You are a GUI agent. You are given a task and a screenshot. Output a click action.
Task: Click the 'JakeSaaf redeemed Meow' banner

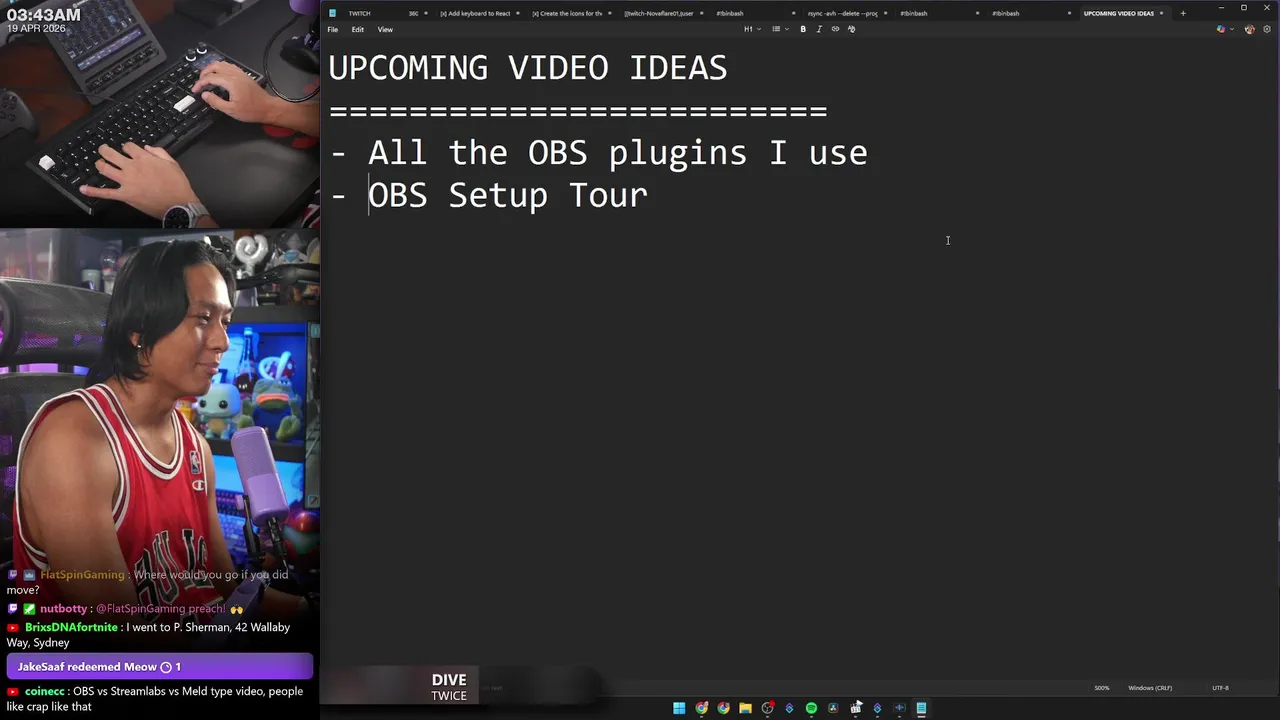point(160,667)
